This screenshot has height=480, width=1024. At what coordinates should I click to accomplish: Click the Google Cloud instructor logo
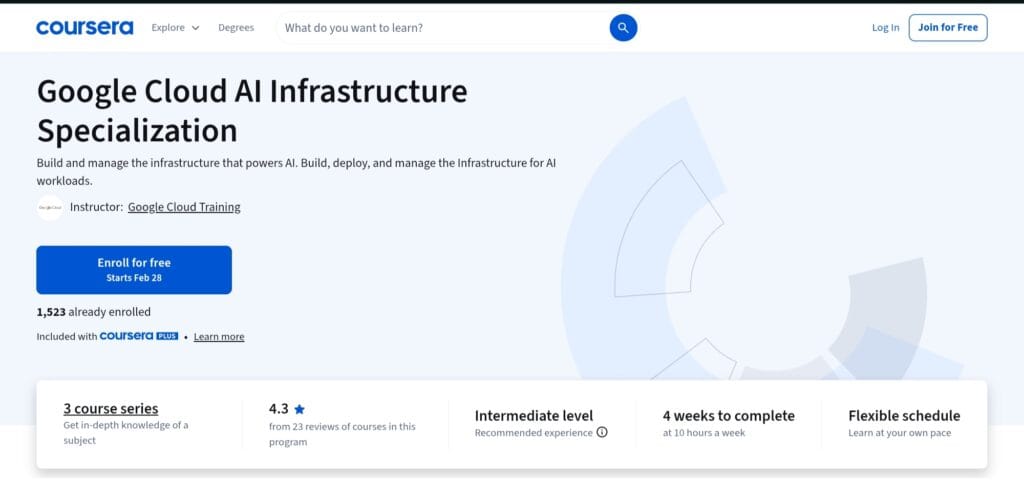(50, 208)
